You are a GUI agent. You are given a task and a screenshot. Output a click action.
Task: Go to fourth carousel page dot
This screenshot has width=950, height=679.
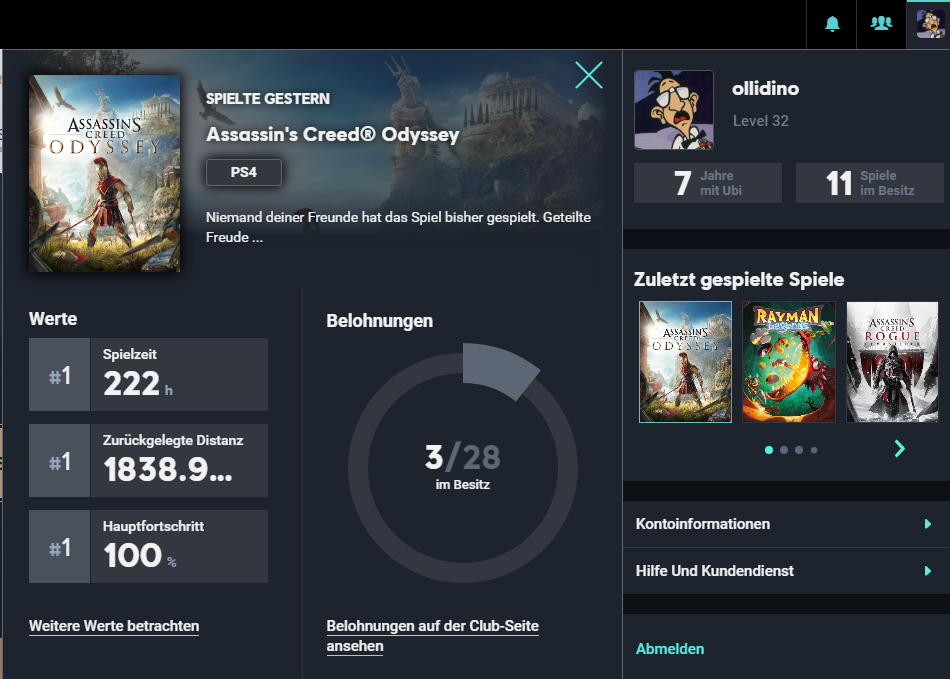814,450
